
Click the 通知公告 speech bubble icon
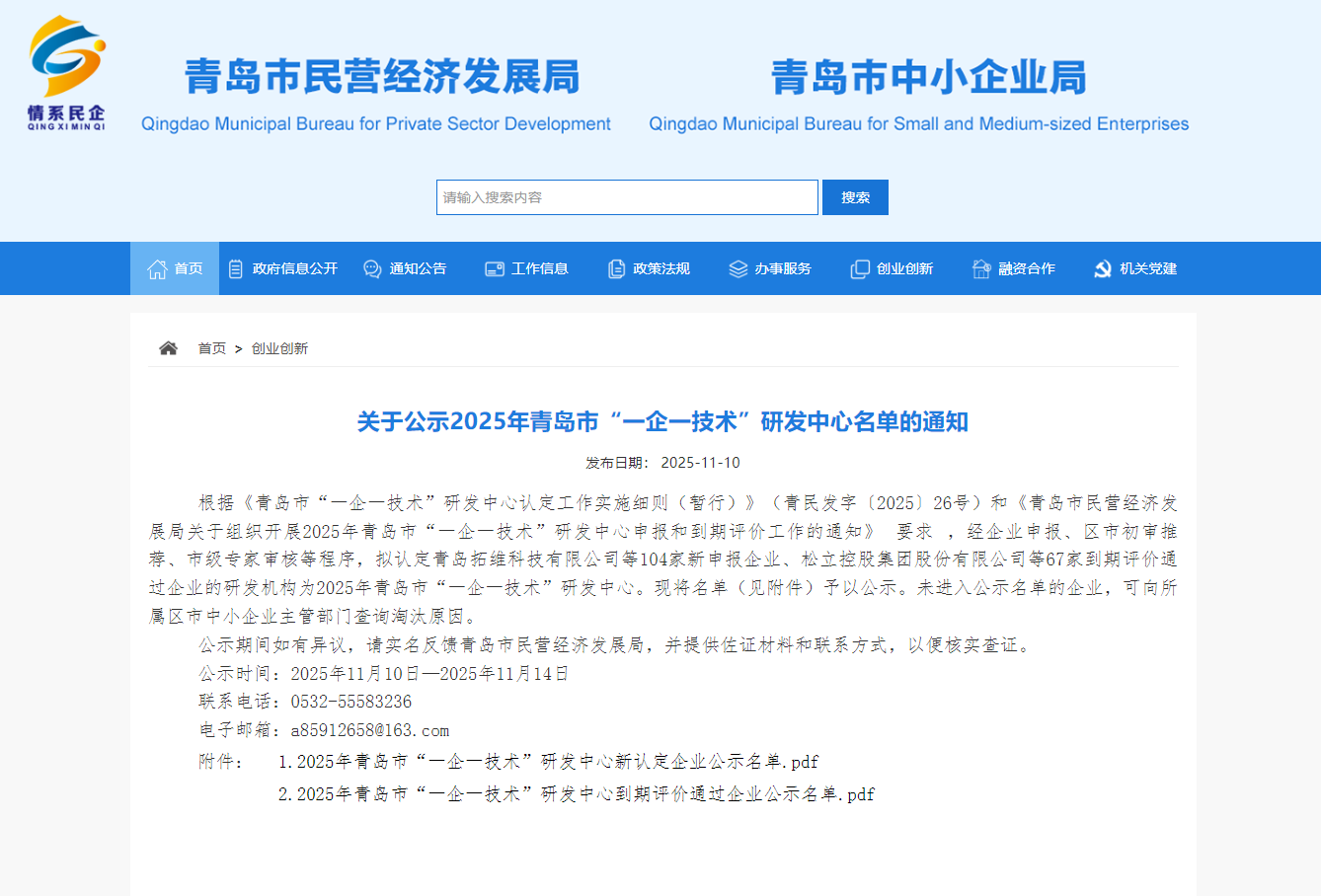click(372, 269)
